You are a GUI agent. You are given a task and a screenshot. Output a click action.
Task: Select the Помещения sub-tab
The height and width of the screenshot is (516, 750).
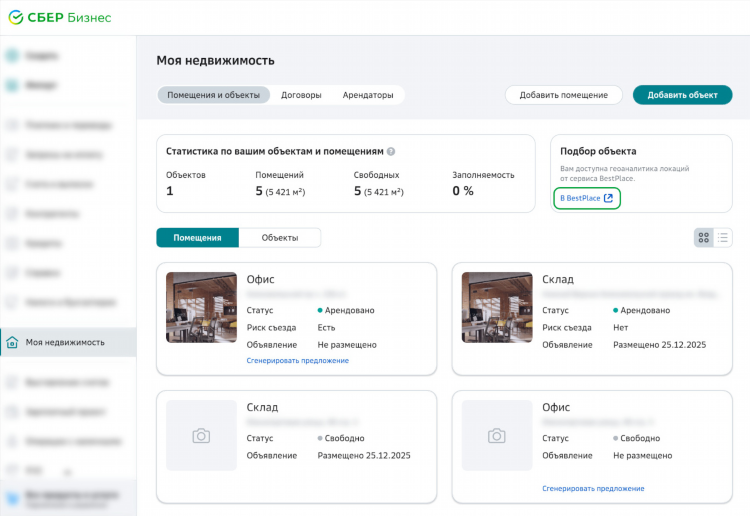pos(198,238)
